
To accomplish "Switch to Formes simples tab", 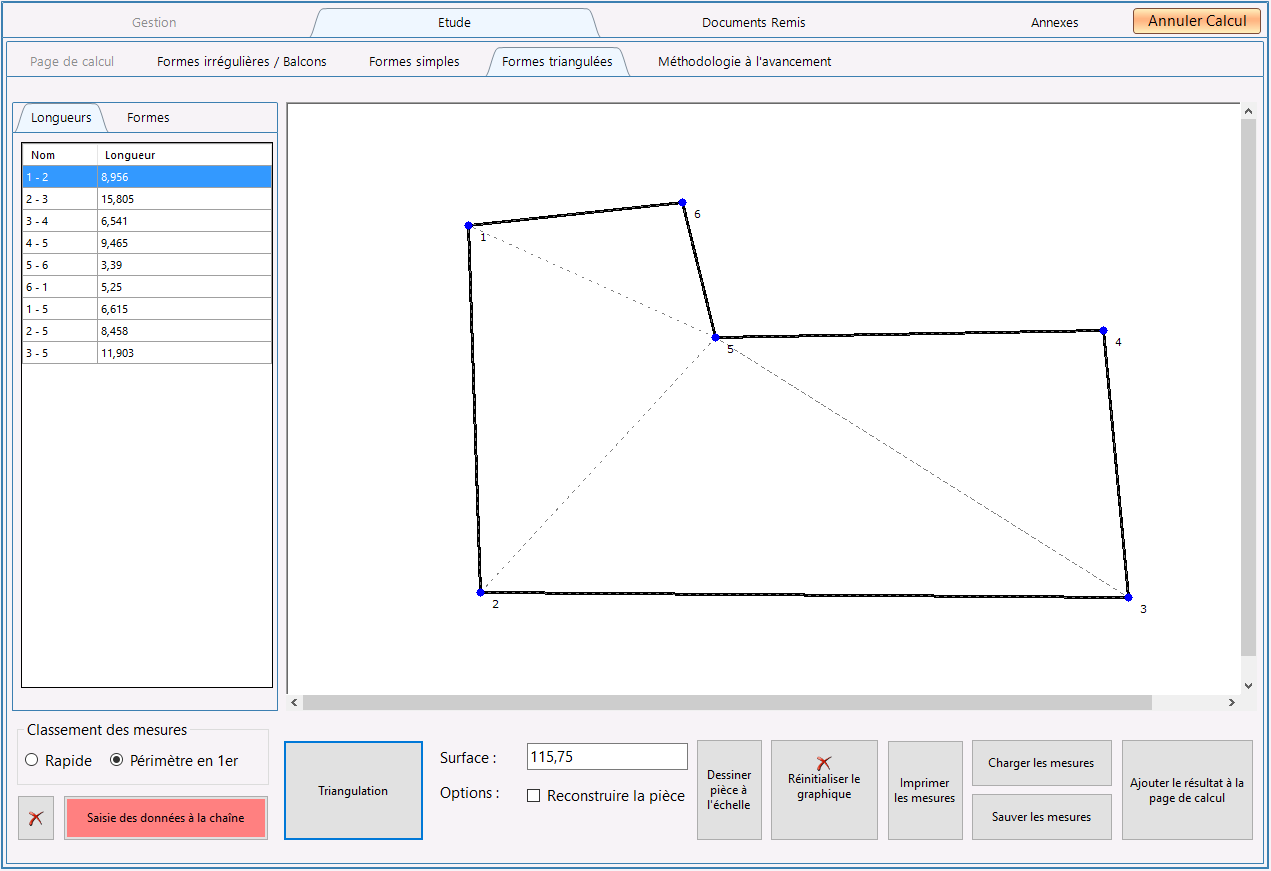I will tap(414, 61).
